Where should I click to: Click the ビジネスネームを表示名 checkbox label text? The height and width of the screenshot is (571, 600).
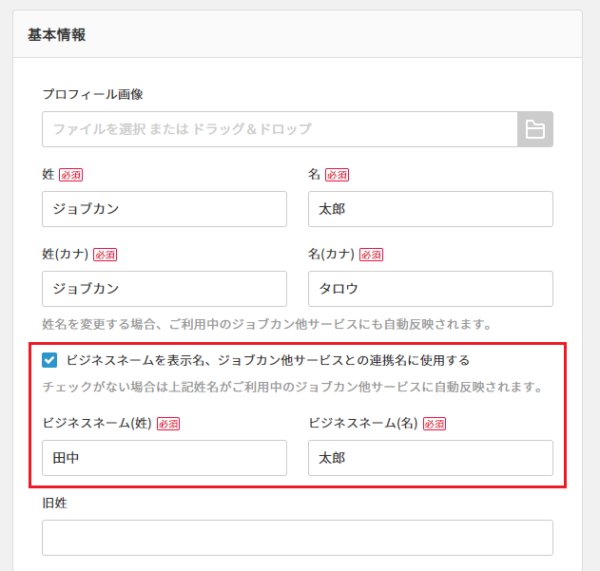pos(268,360)
